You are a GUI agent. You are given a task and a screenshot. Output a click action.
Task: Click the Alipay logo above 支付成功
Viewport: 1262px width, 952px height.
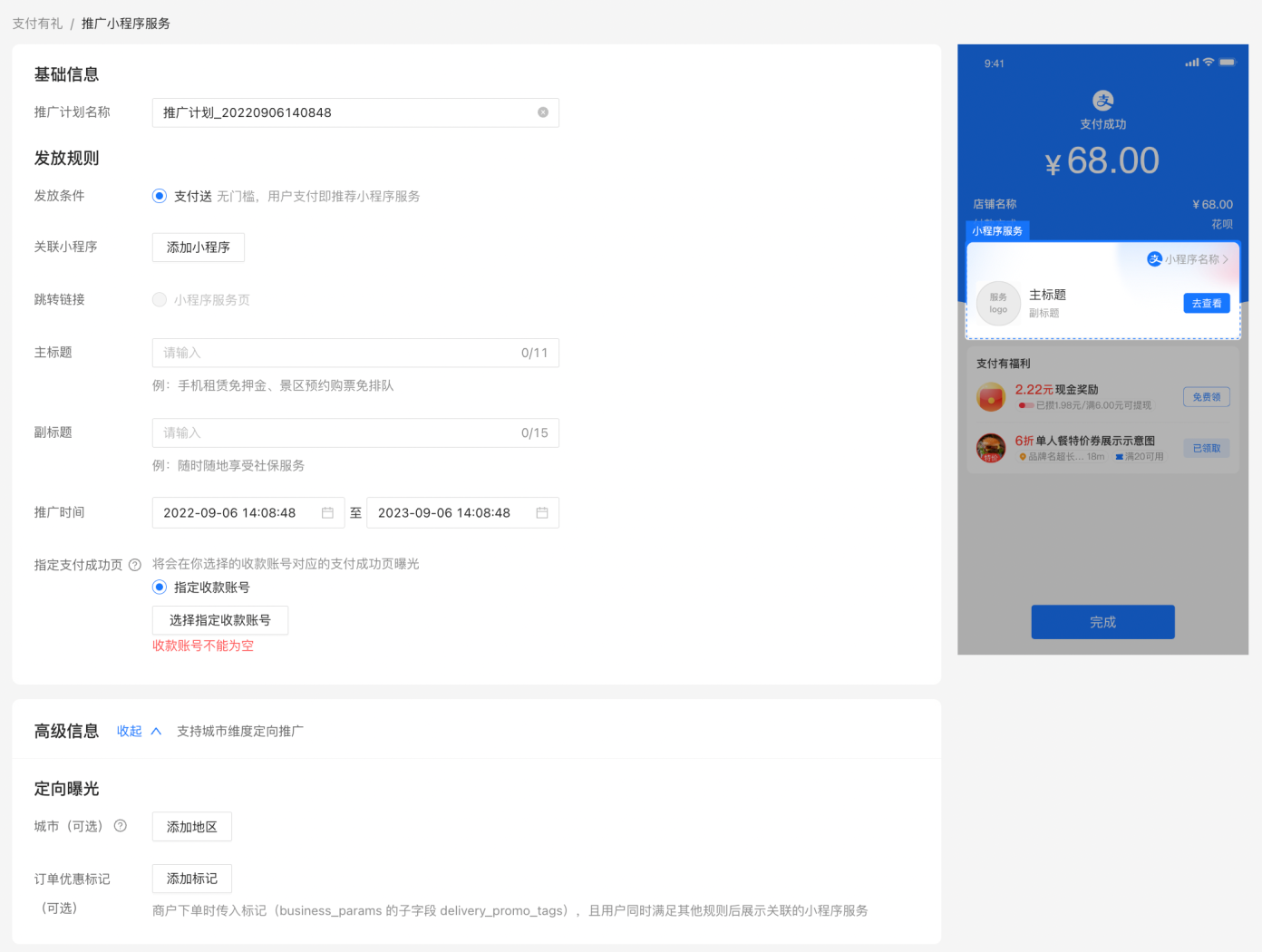(1103, 101)
